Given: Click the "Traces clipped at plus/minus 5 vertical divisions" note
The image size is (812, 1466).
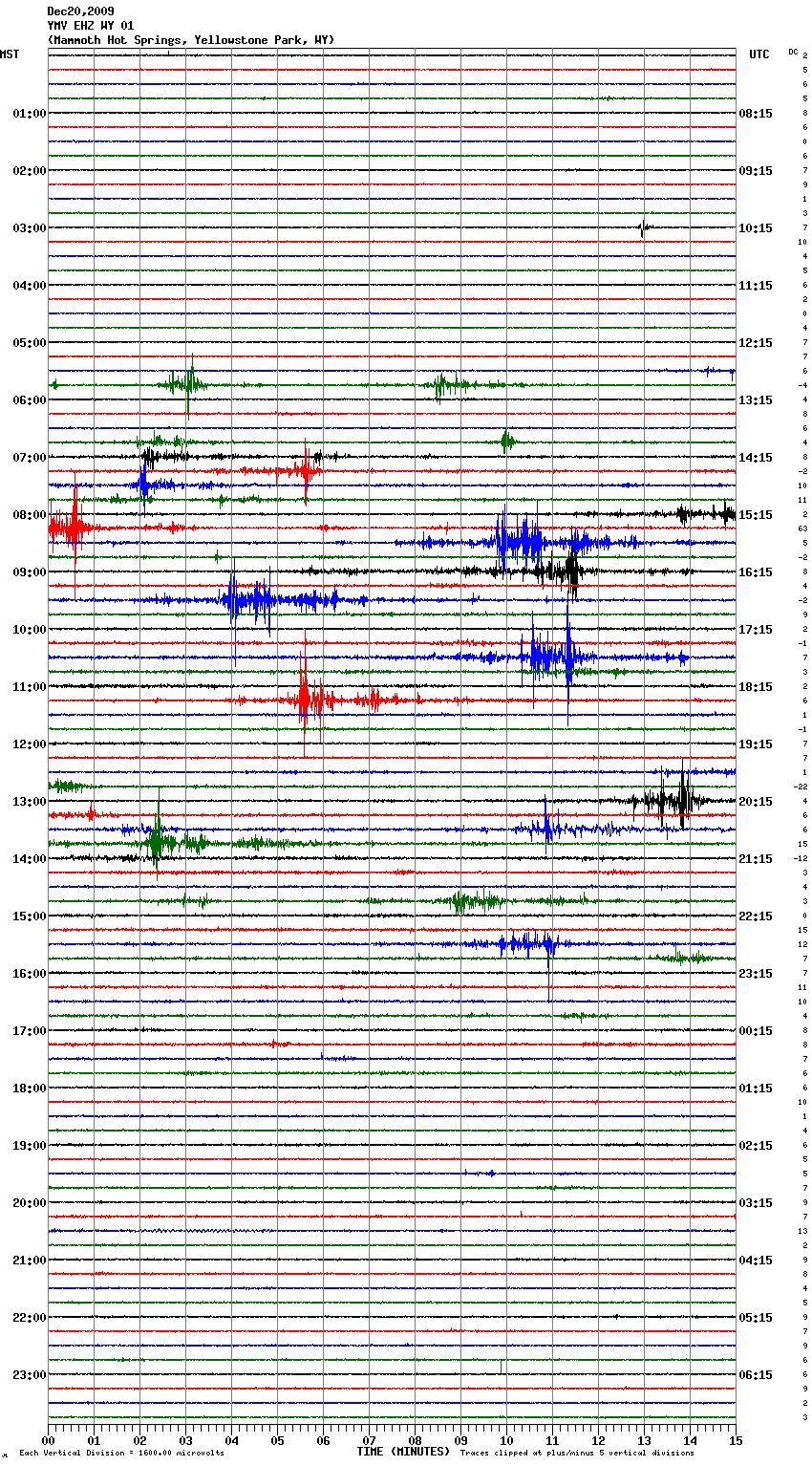Looking at the screenshot, I should click(577, 1454).
